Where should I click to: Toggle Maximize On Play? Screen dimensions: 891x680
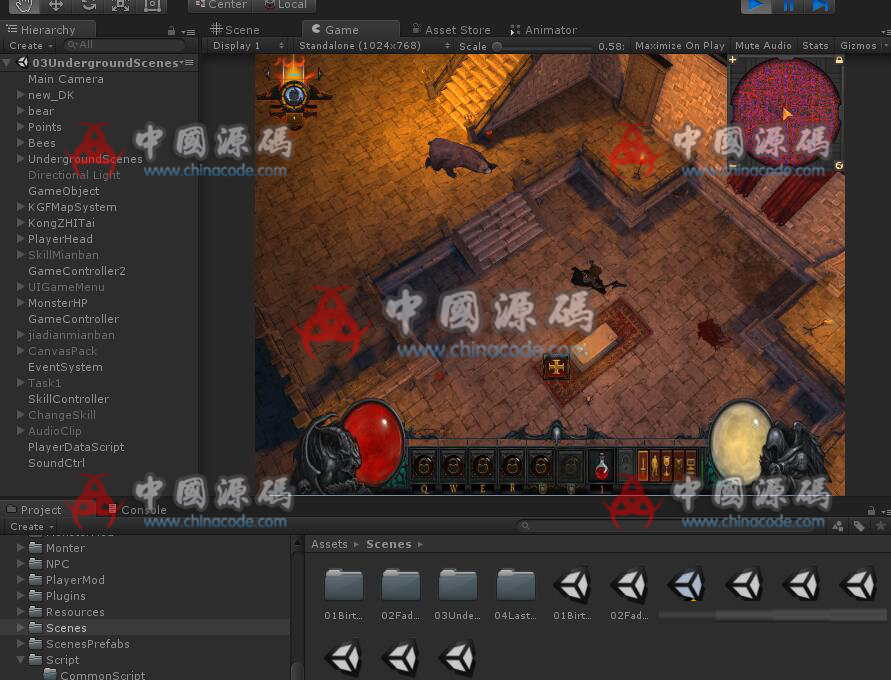point(679,46)
